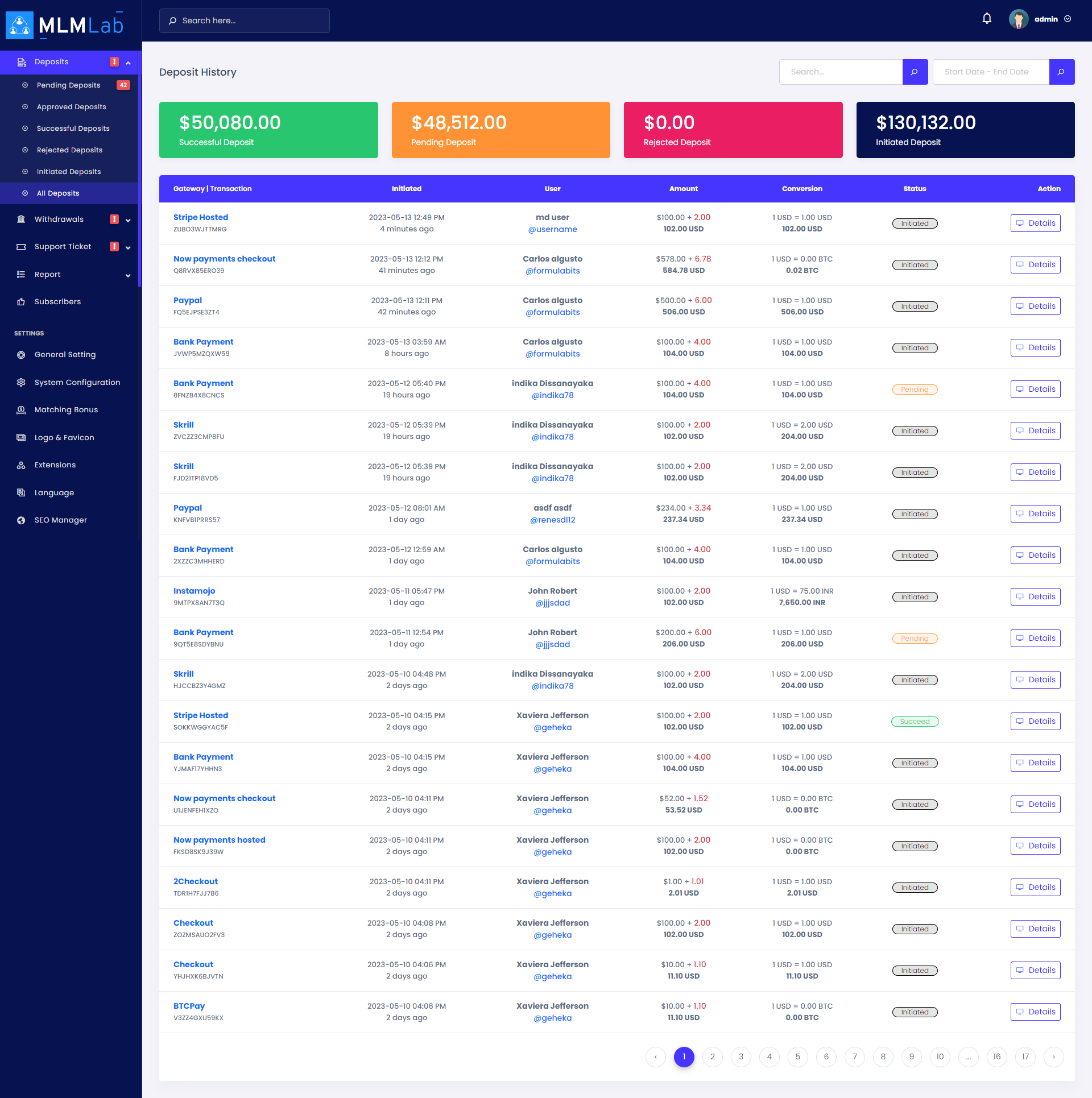The height and width of the screenshot is (1098, 1092).
Task: Open Matching Bonus settings icon
Action: point(21,410)
